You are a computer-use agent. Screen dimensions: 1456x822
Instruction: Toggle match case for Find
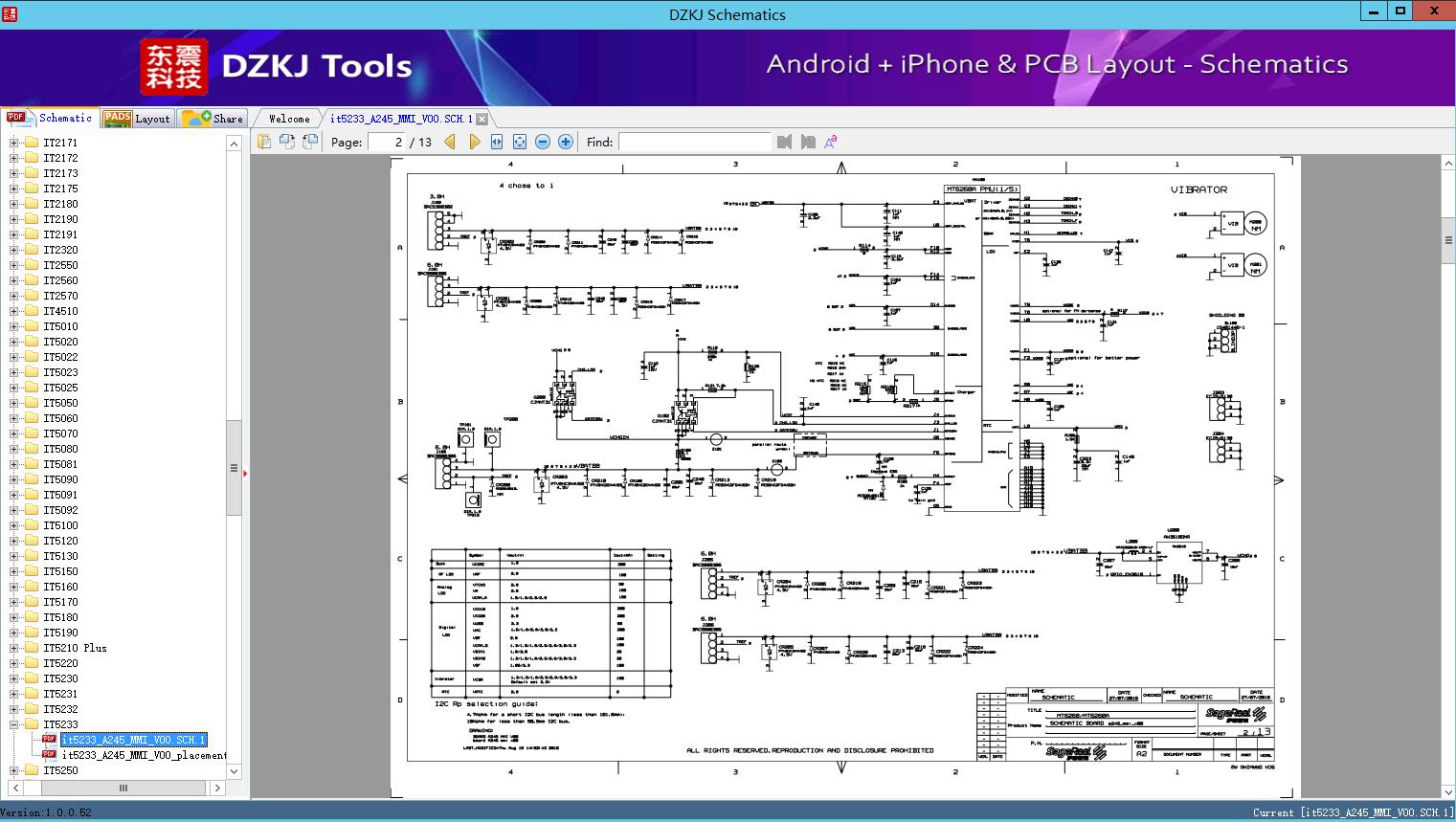(x=831, y=142)
